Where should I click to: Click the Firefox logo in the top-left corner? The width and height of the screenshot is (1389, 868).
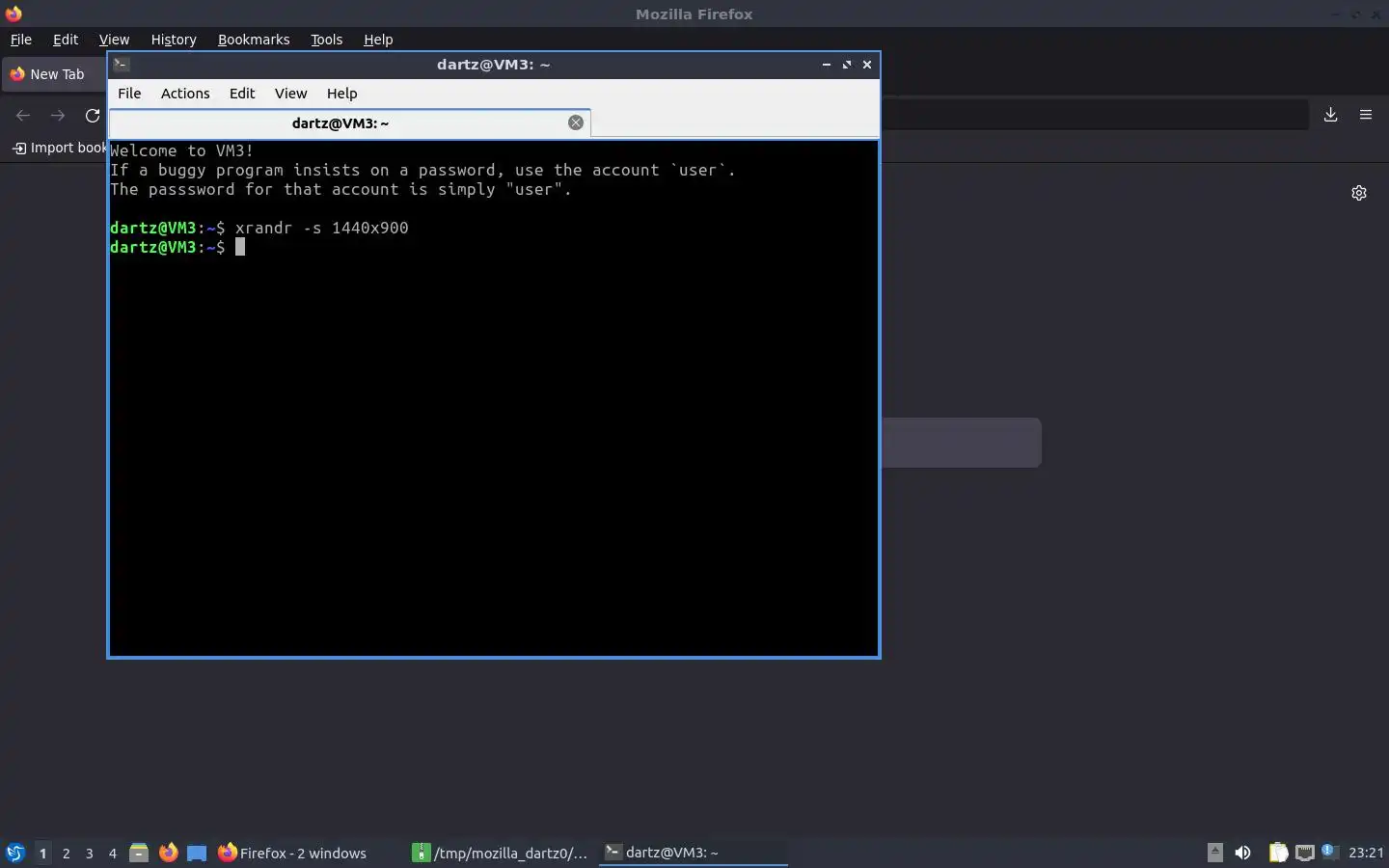coord(14,14)
